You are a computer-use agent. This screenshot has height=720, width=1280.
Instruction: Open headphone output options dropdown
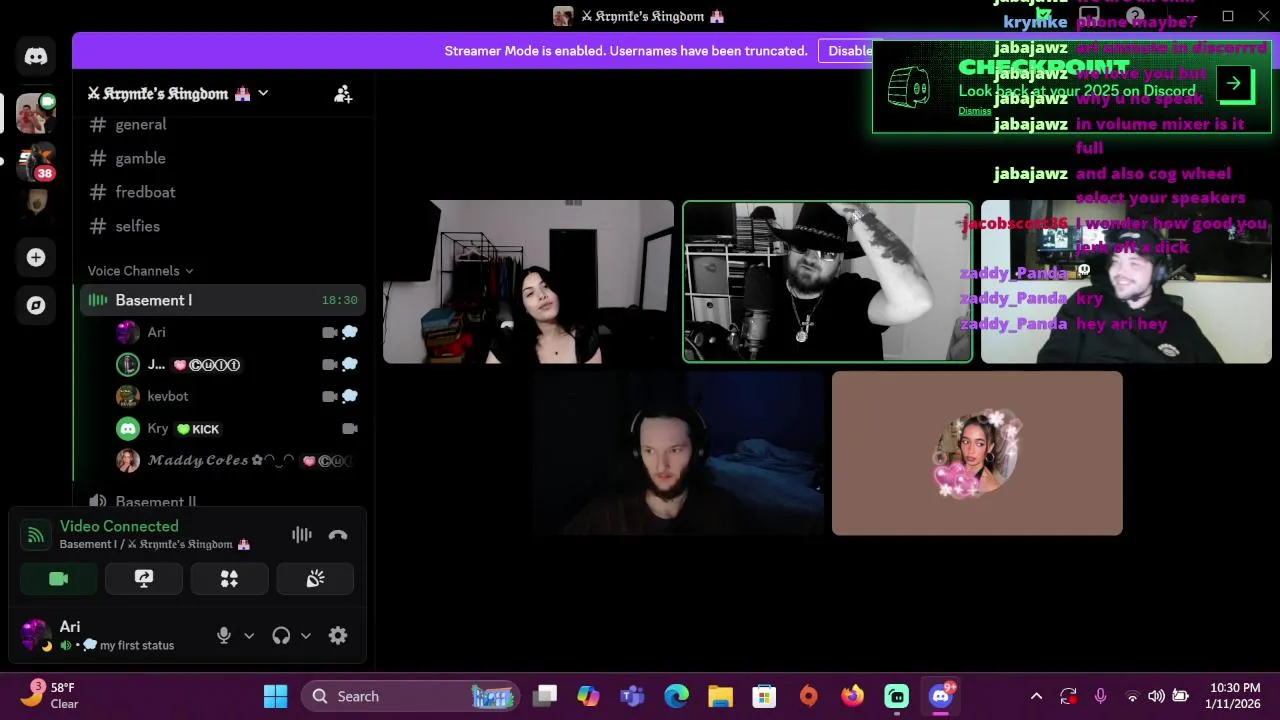pyautogui.click(x=306, y=636)
